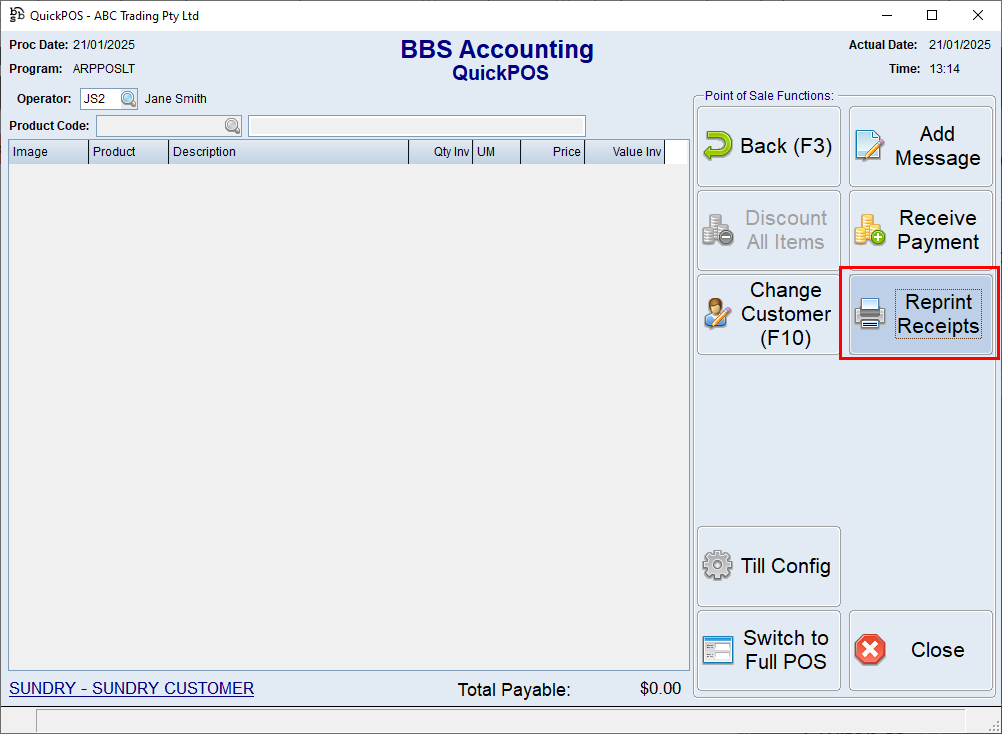Viewport: 1002px width, 734px height.
Task: Open Till Config gear button
Action: [x=768, y=566]
